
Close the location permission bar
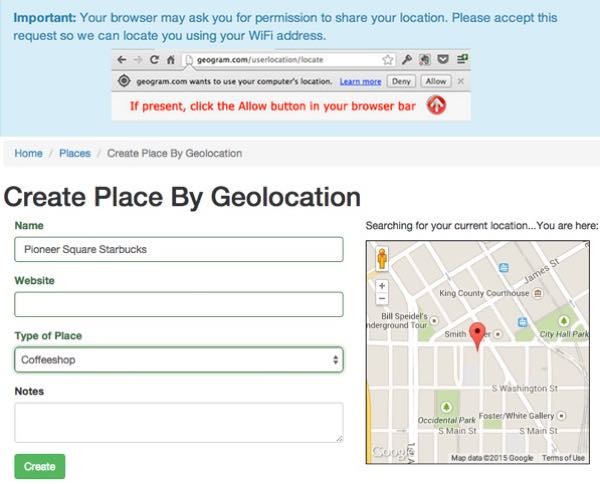pyautogui.click(x=461, y=81)
